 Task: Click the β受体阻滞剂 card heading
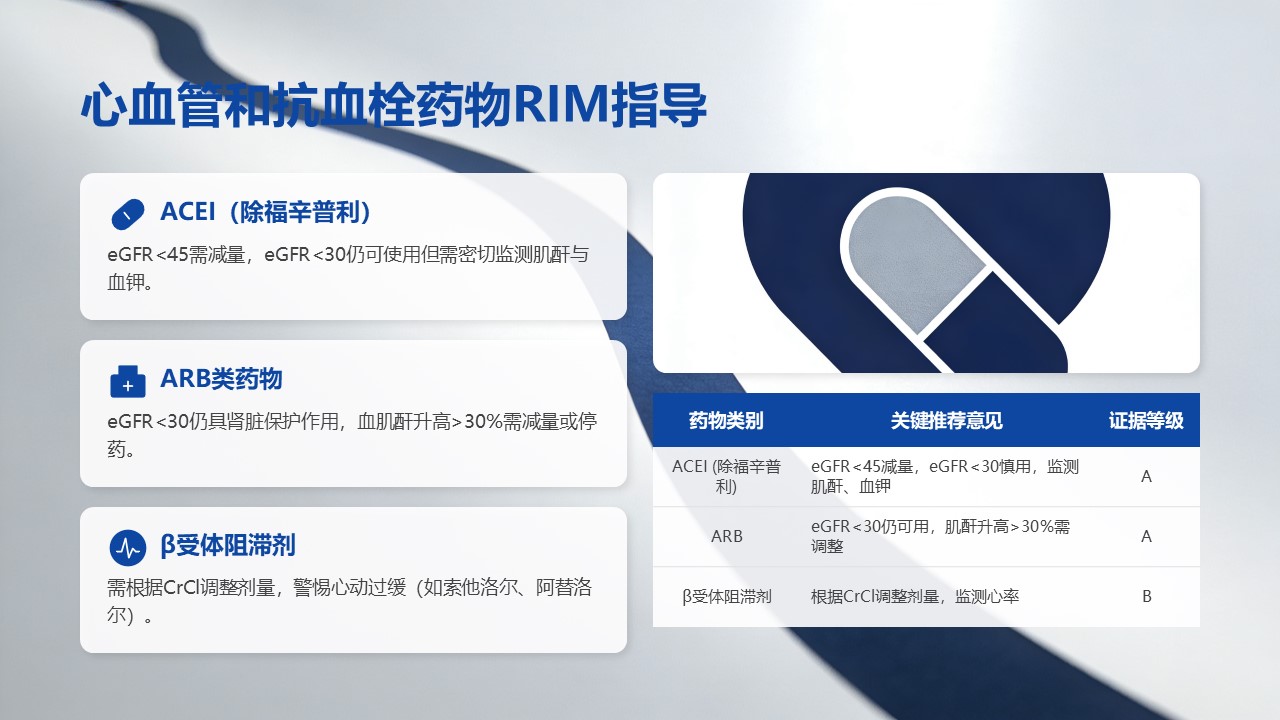click(x=227, y=546)
